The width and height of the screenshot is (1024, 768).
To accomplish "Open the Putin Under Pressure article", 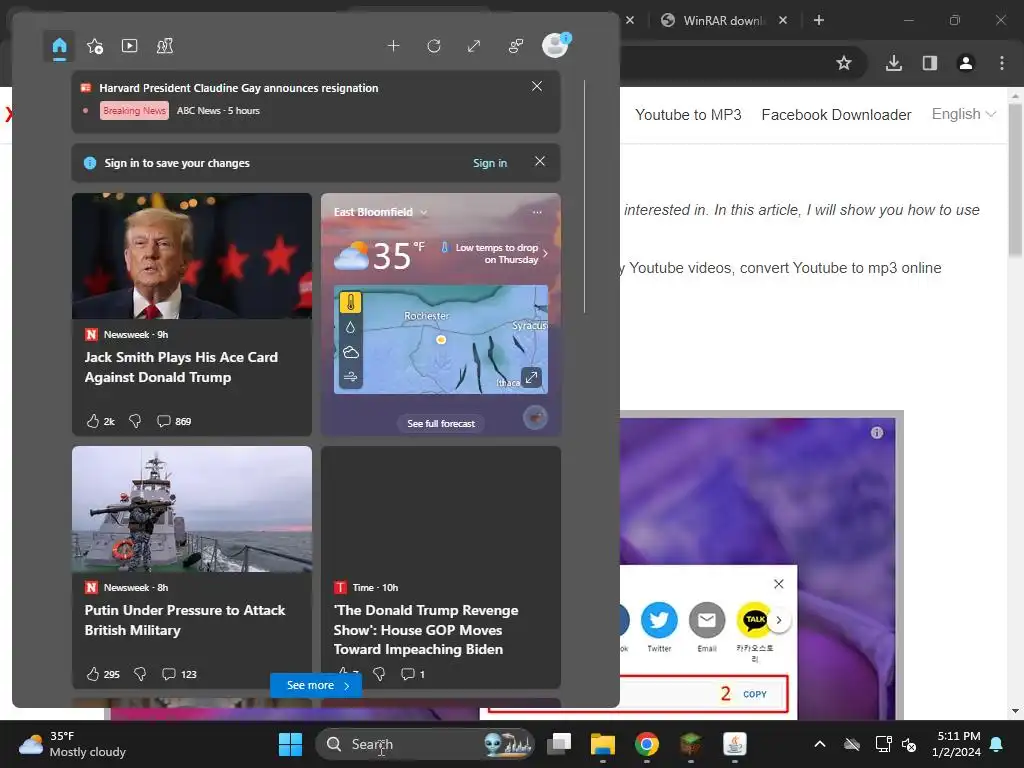I will pyautogui.click(x=185, y=620).
